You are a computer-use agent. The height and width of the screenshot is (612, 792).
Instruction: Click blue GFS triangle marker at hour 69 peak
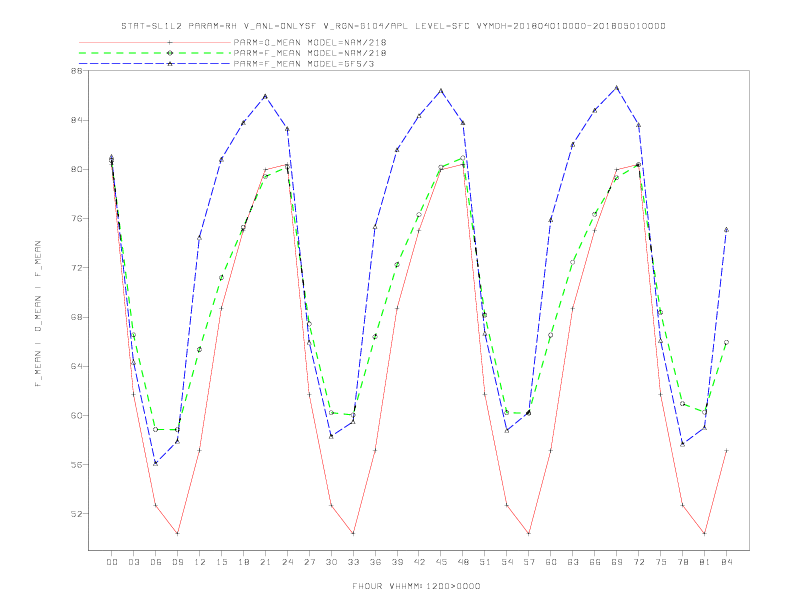coord(617,87)
